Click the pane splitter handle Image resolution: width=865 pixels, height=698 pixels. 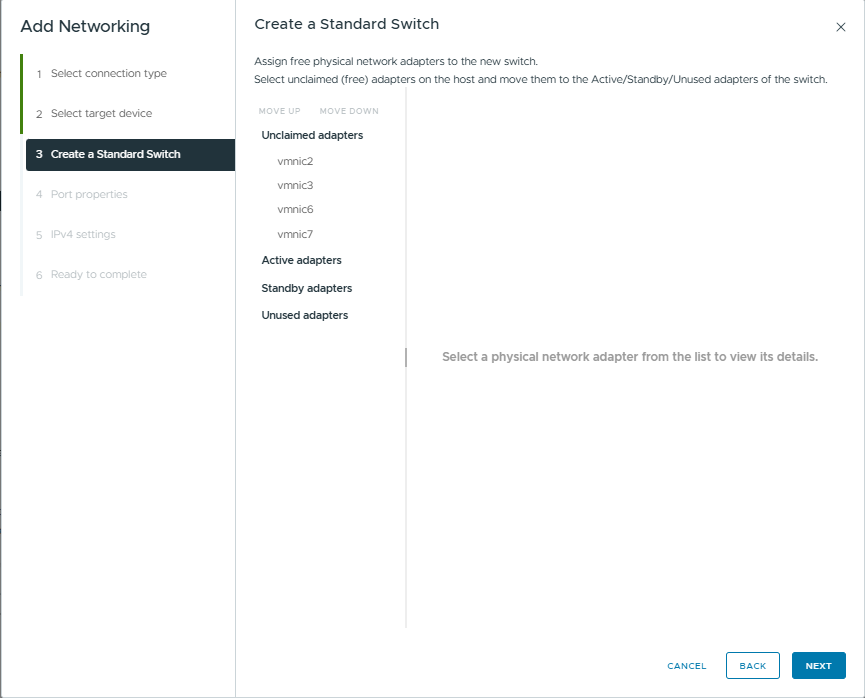click(406, 357)
